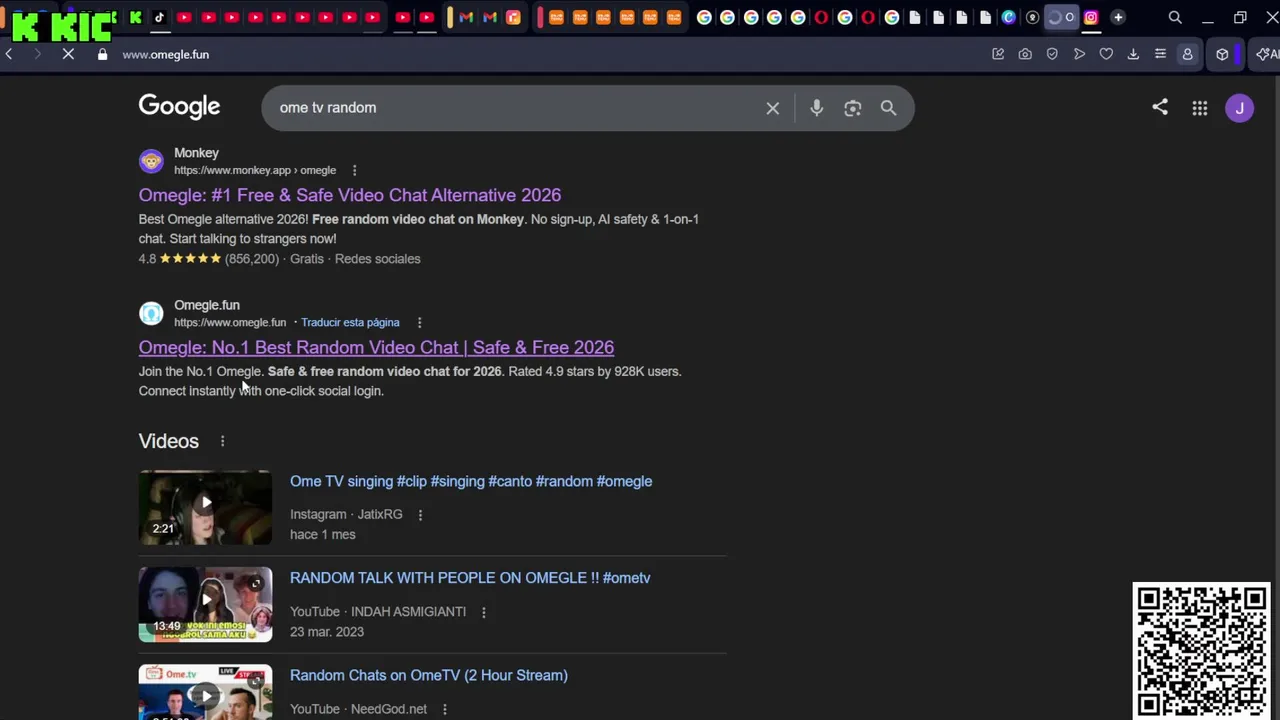
Task: Open the search tabs magnifier icon
Action: click(x=1175, y=17)
